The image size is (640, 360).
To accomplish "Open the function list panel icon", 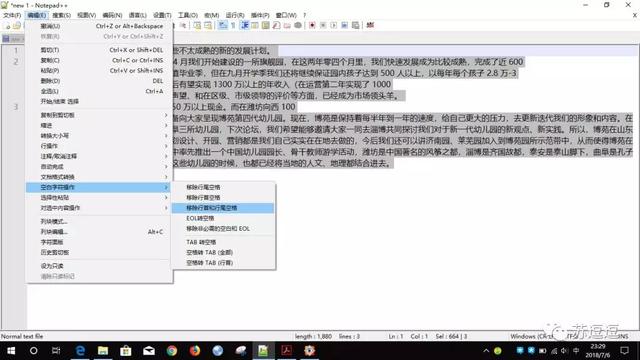I will (276, 25).
